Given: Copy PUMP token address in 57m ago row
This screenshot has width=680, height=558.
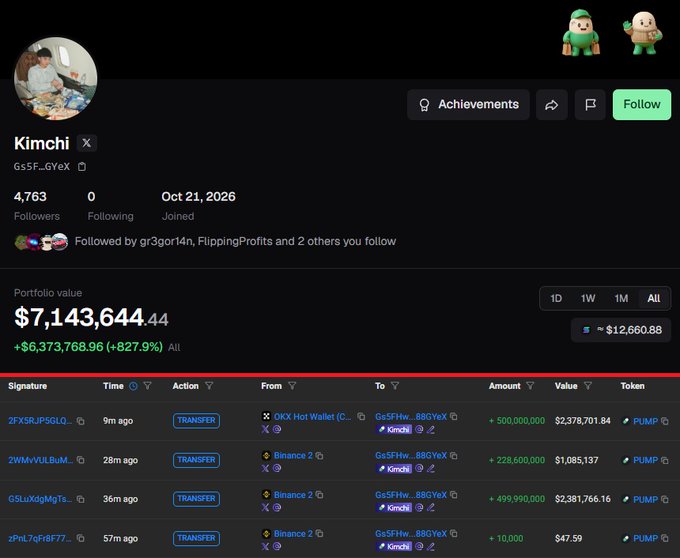Looking at the screenshot, I should point(664,538).
